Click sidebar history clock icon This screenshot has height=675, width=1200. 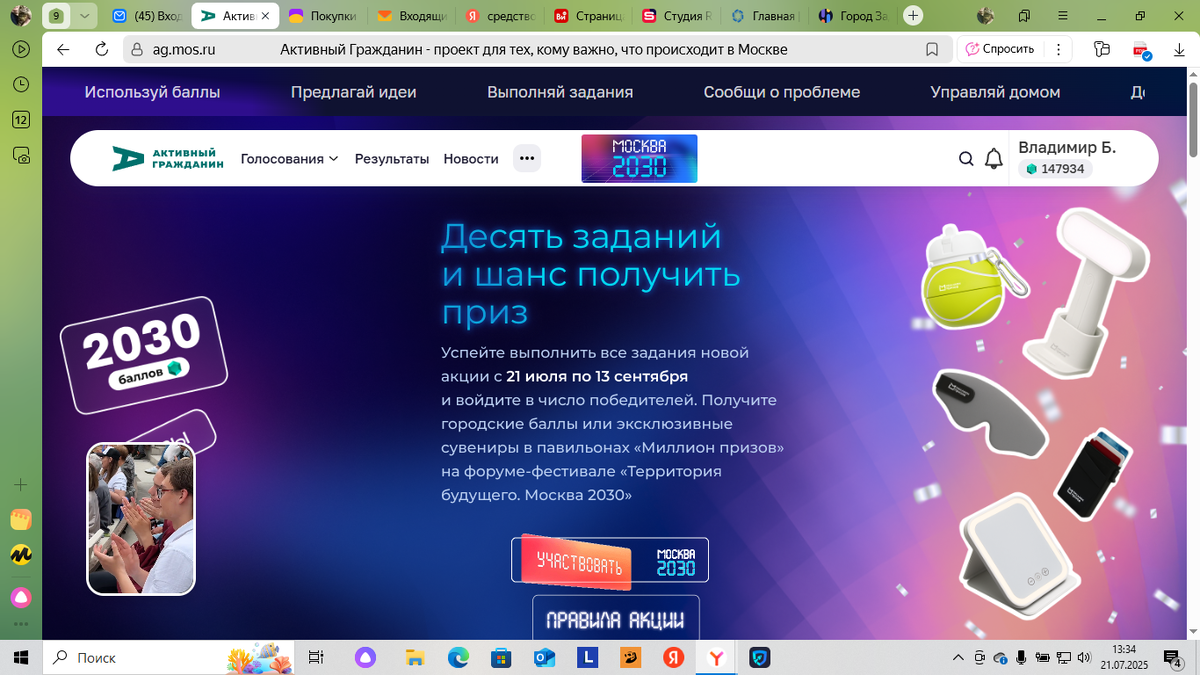[x=21, y=85]
